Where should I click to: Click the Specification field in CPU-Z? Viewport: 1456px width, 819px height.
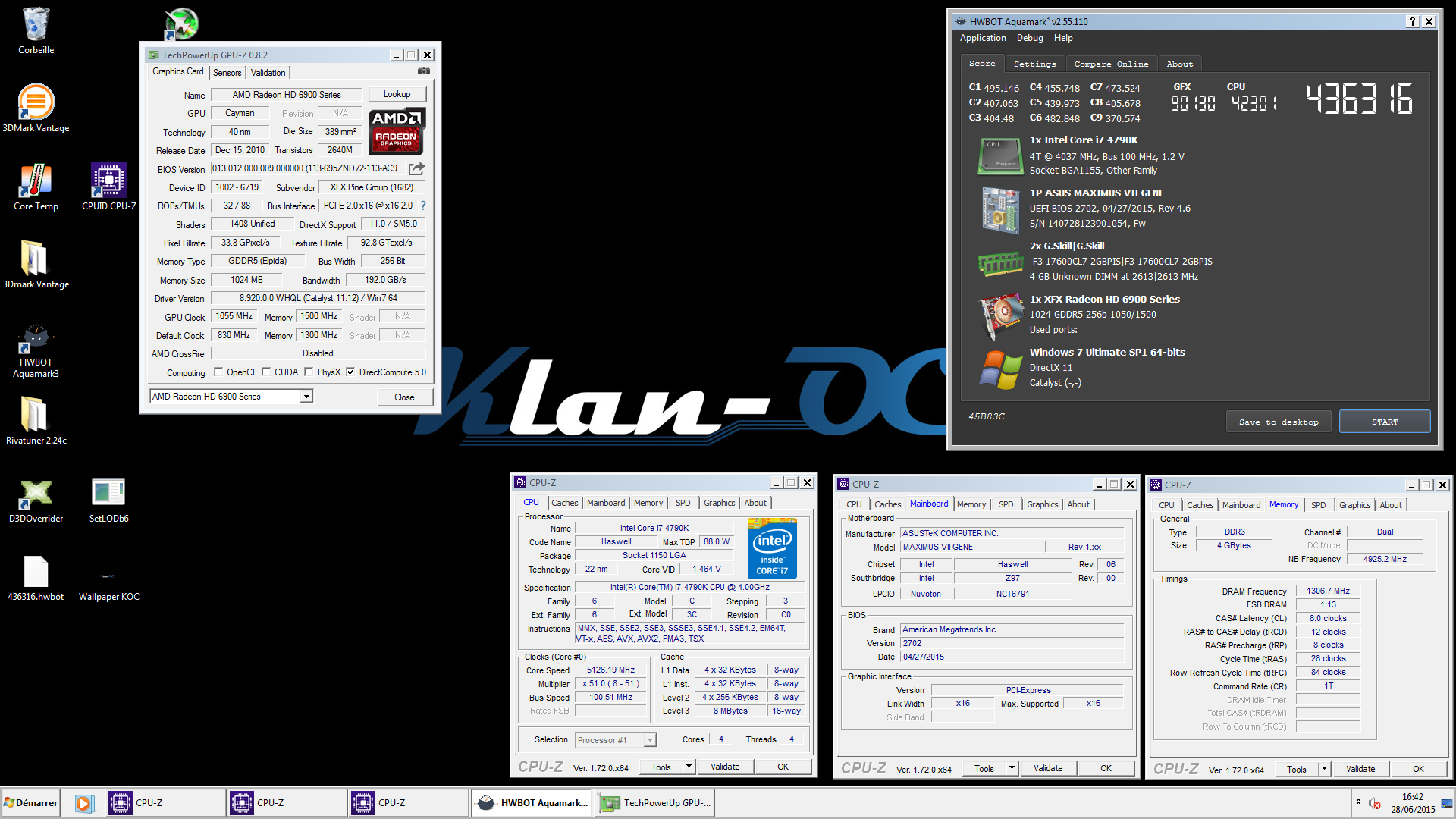[x=690, y=587]
